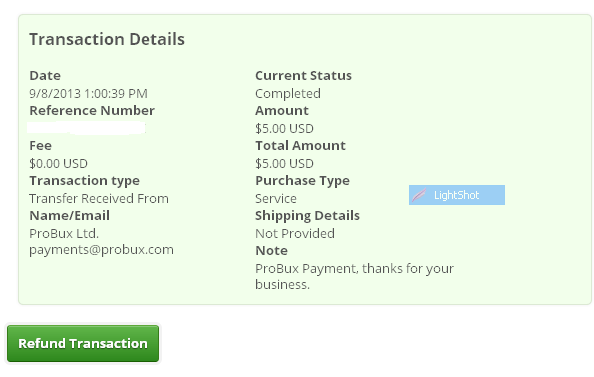Click the Current Status label
594x377 pixels.
click(x=303, y=75)
